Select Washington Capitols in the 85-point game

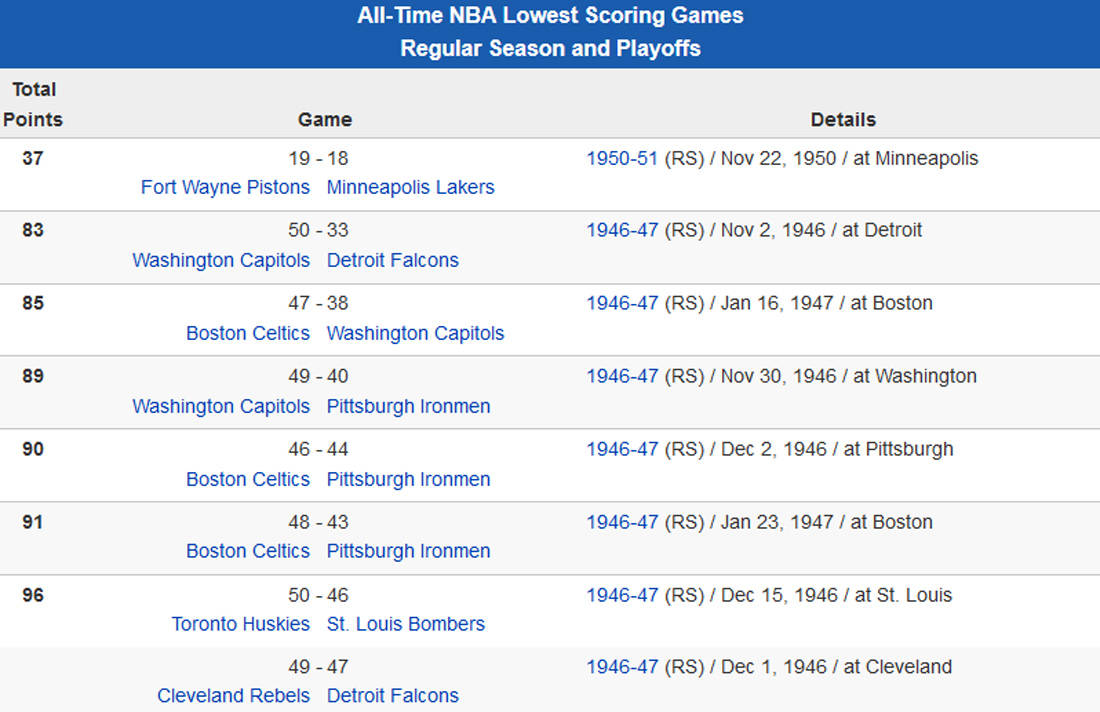[415, 333]
